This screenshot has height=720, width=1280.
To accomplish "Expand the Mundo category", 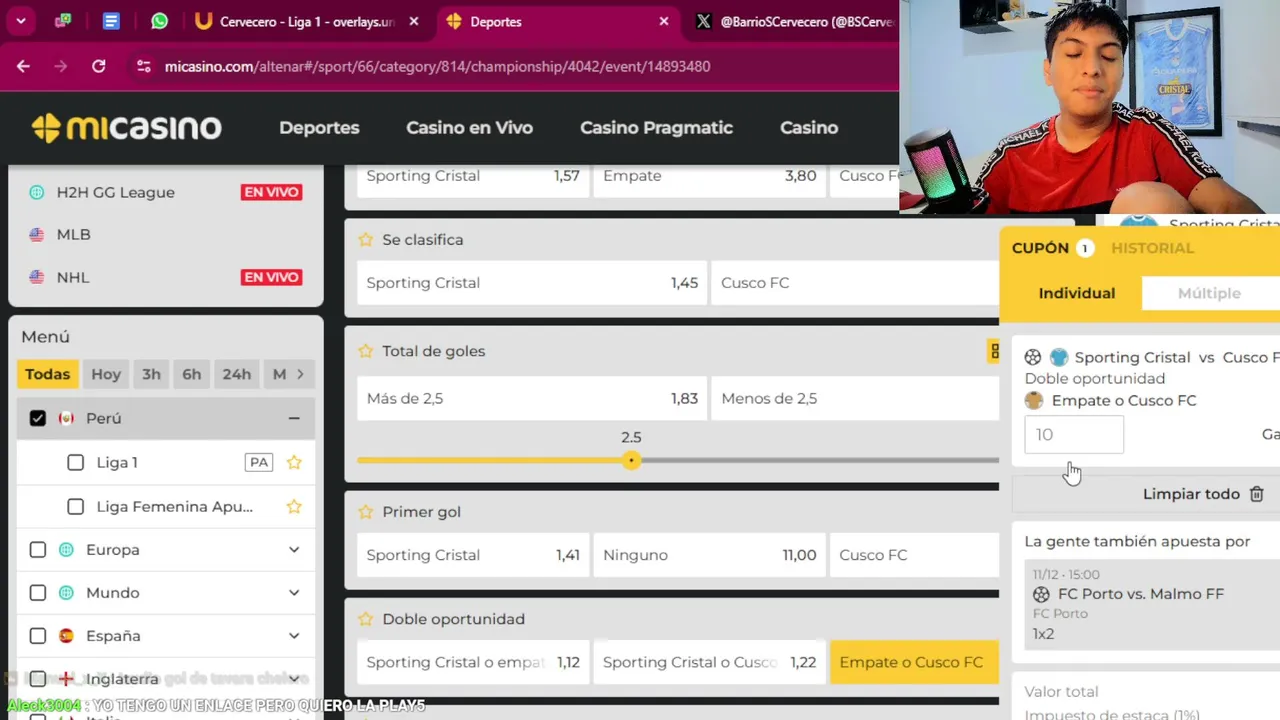I will [x=294, y=593].
